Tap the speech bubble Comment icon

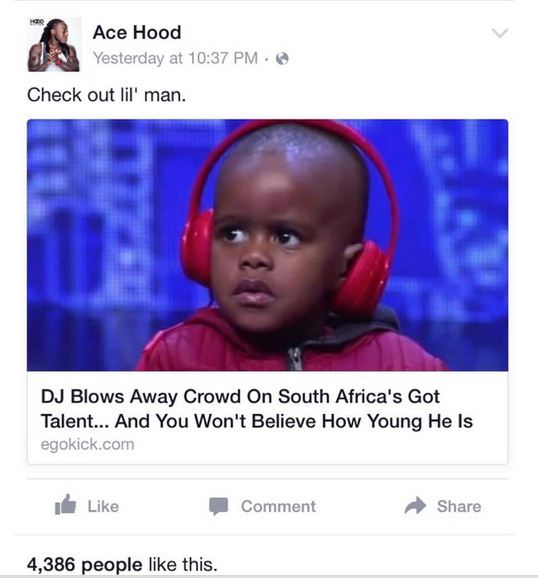[218, 506]
